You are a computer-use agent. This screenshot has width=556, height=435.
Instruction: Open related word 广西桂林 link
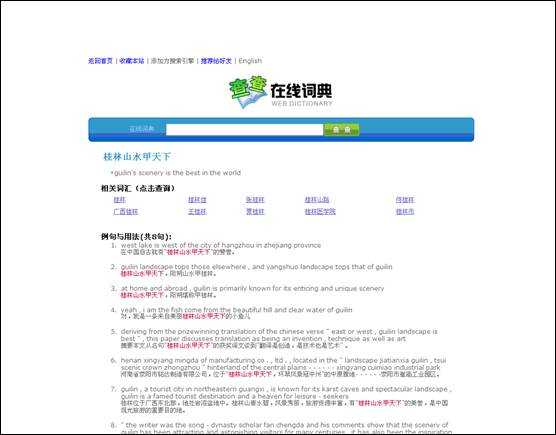click(x=126, y=212)
